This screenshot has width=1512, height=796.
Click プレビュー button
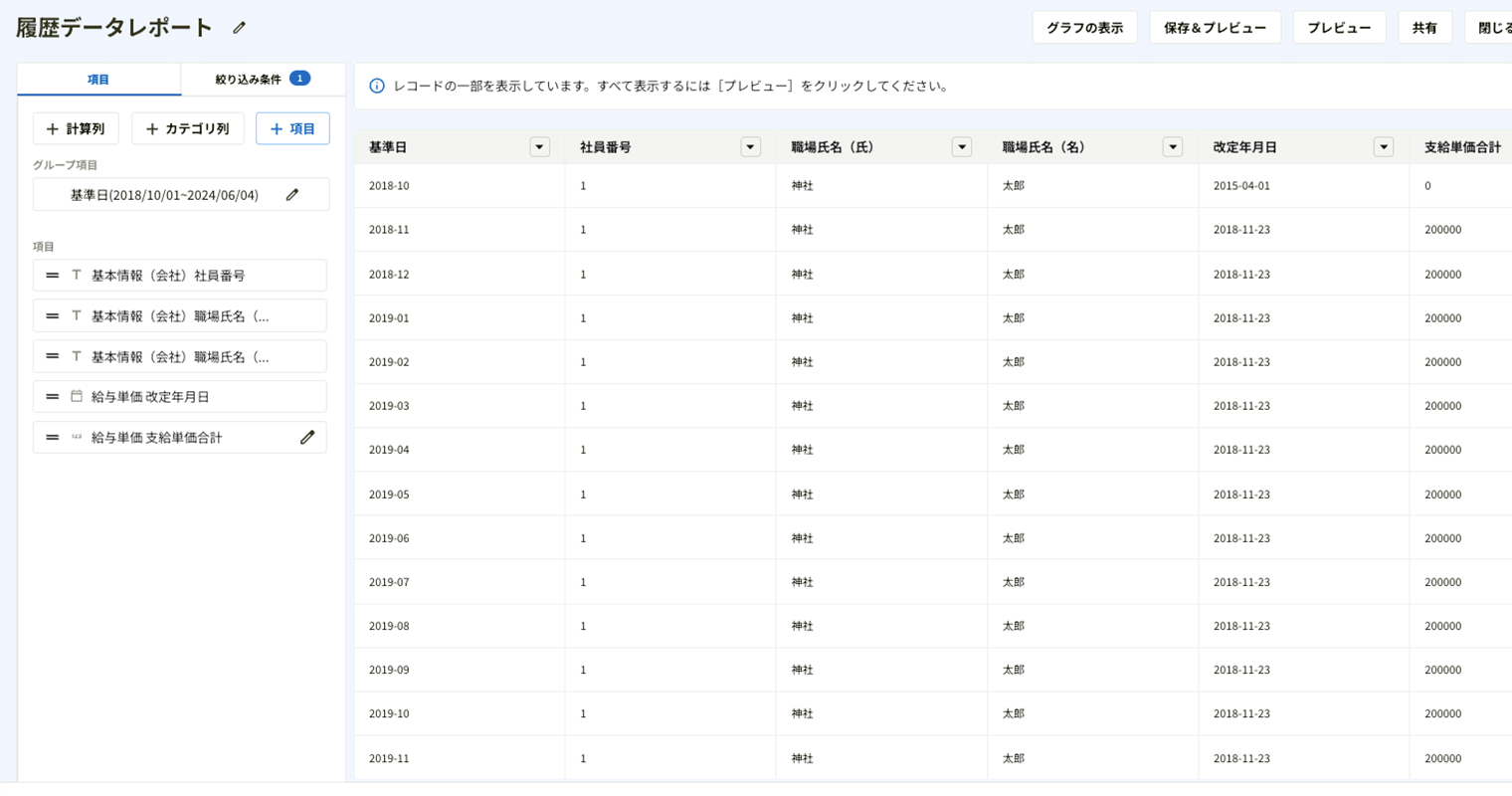pos(1339,28)
